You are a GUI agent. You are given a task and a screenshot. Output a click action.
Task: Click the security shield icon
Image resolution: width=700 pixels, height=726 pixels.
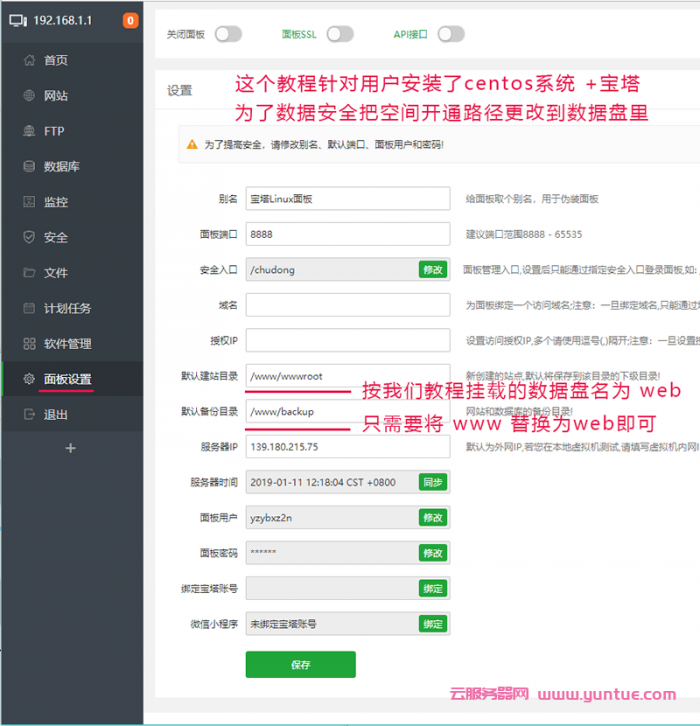pyautogui.click(x=28, y=237)
